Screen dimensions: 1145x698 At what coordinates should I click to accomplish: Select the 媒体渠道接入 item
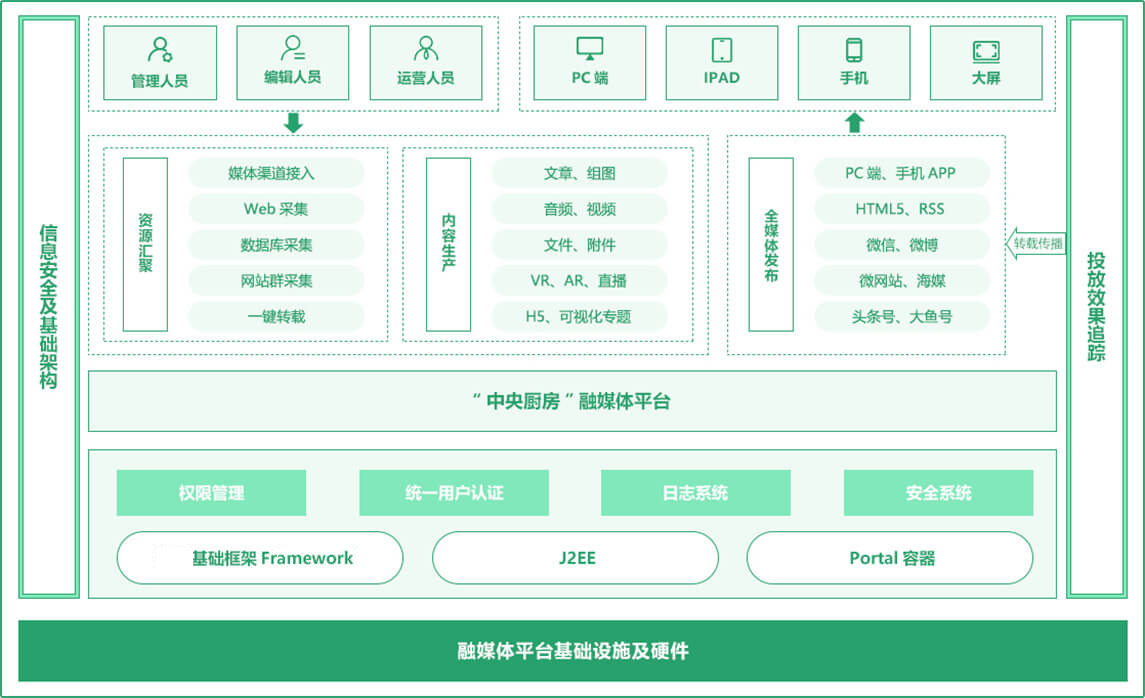coord(276,173)
